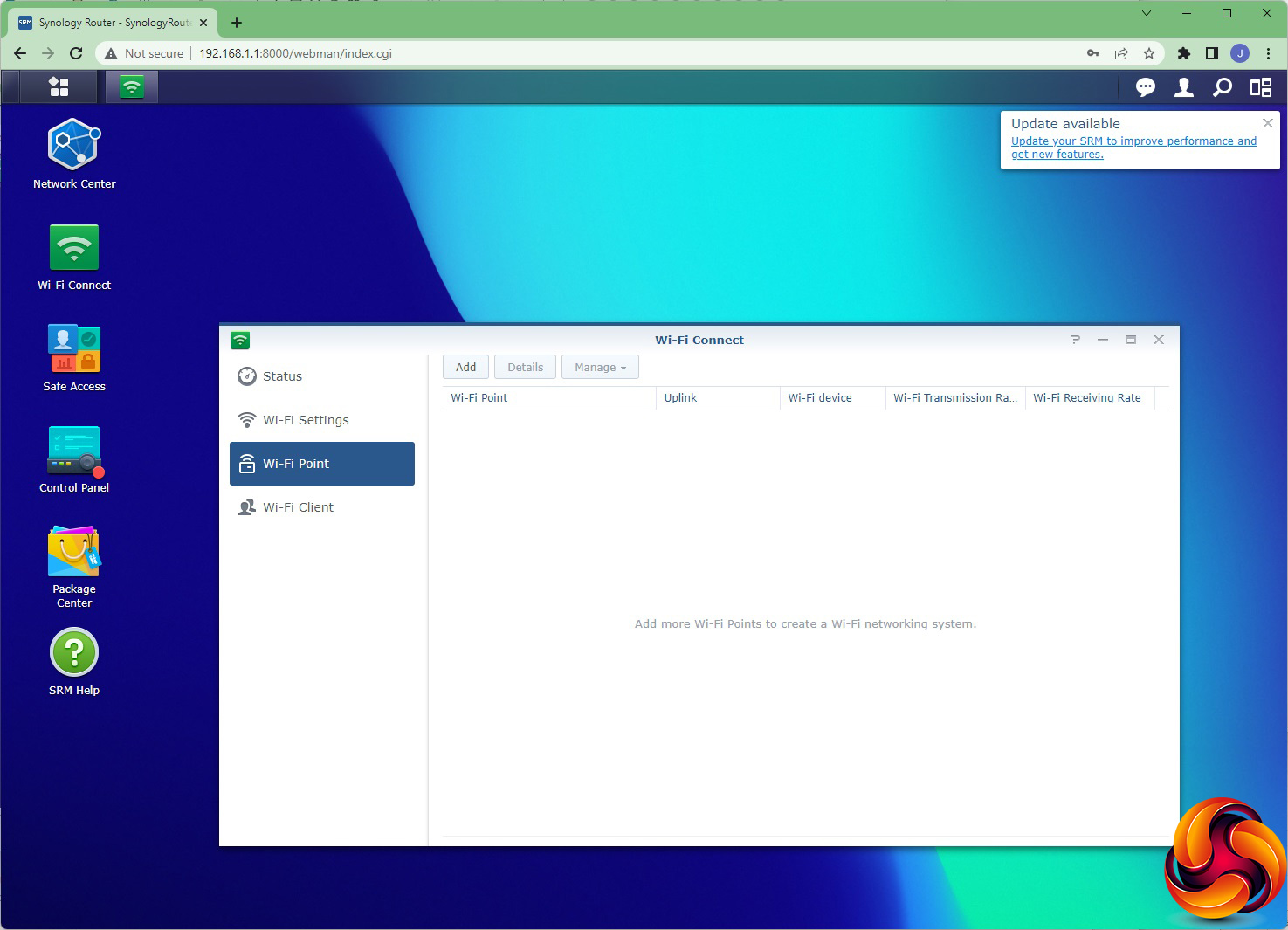Follow the Update your SRM link

[x=1133, y=148]
